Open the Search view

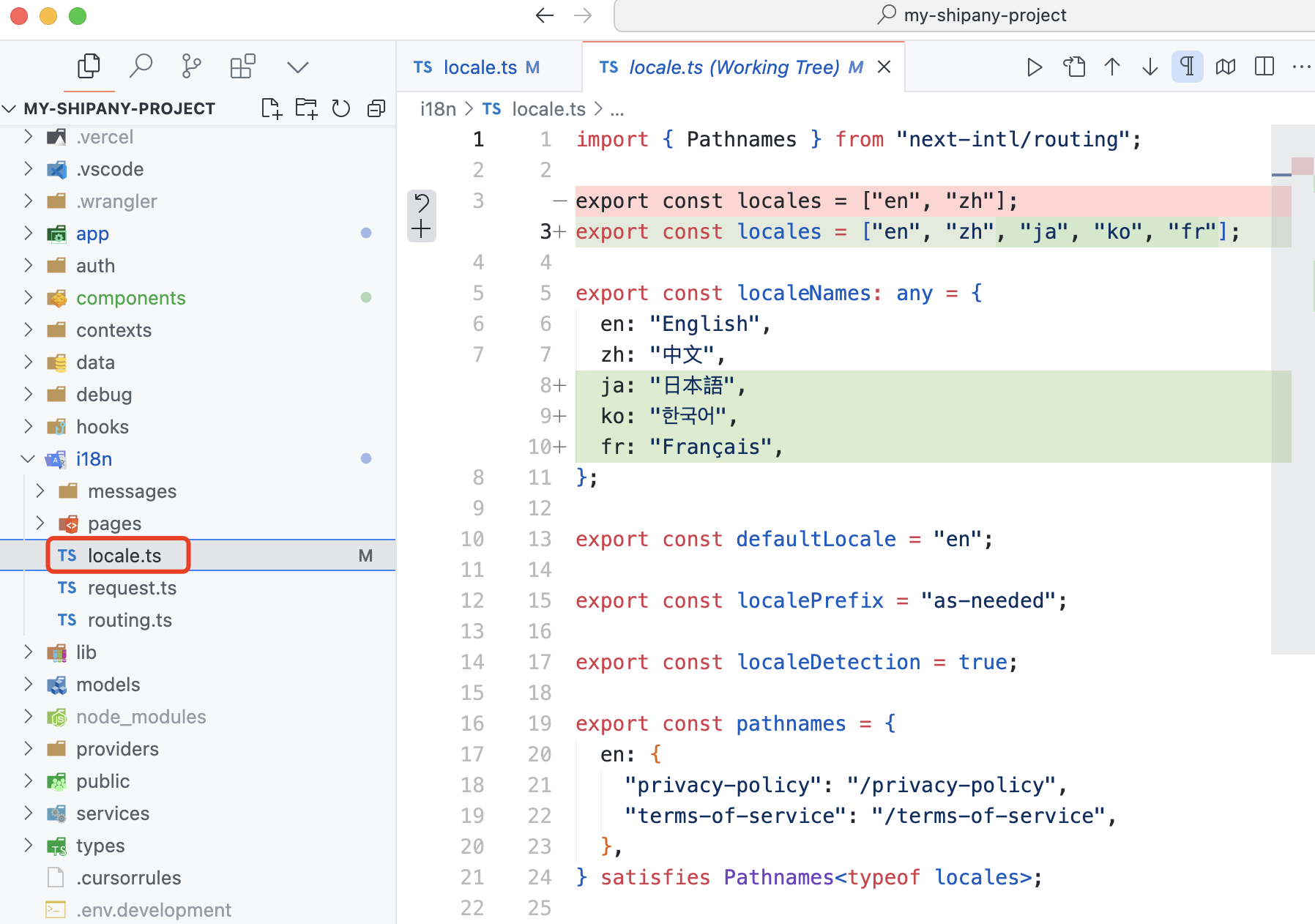[x=140, y=67]
